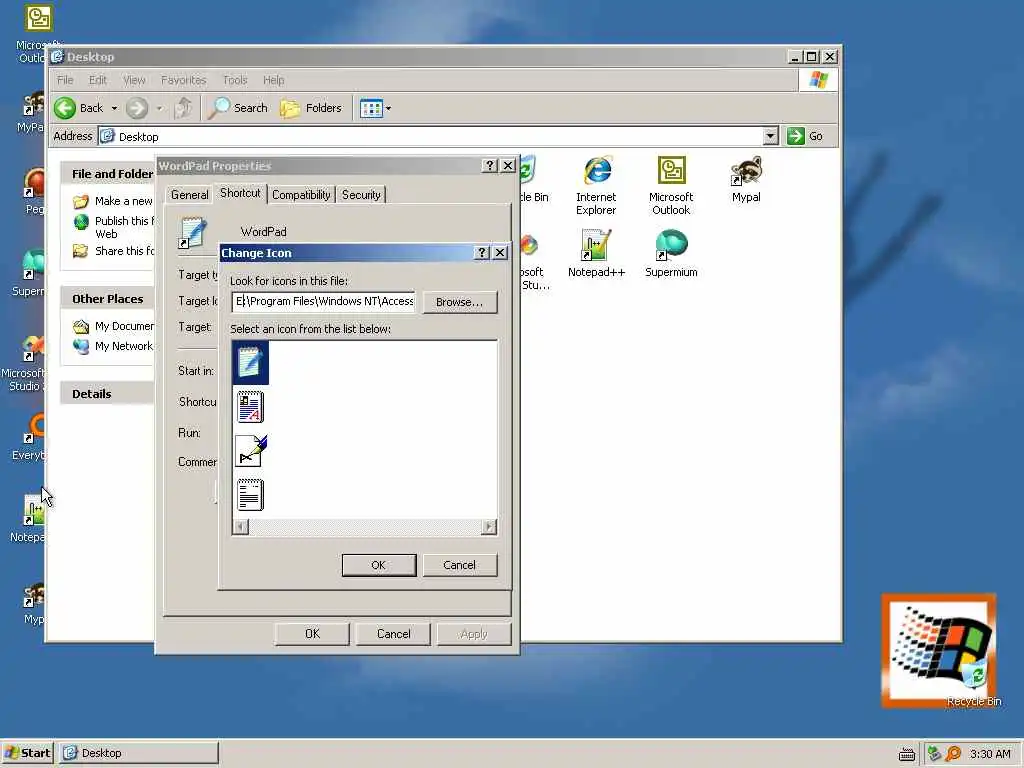The image size is (1024, 768).
Task: Switch to General tab in WordPad Properties
Action: point(189,195)
